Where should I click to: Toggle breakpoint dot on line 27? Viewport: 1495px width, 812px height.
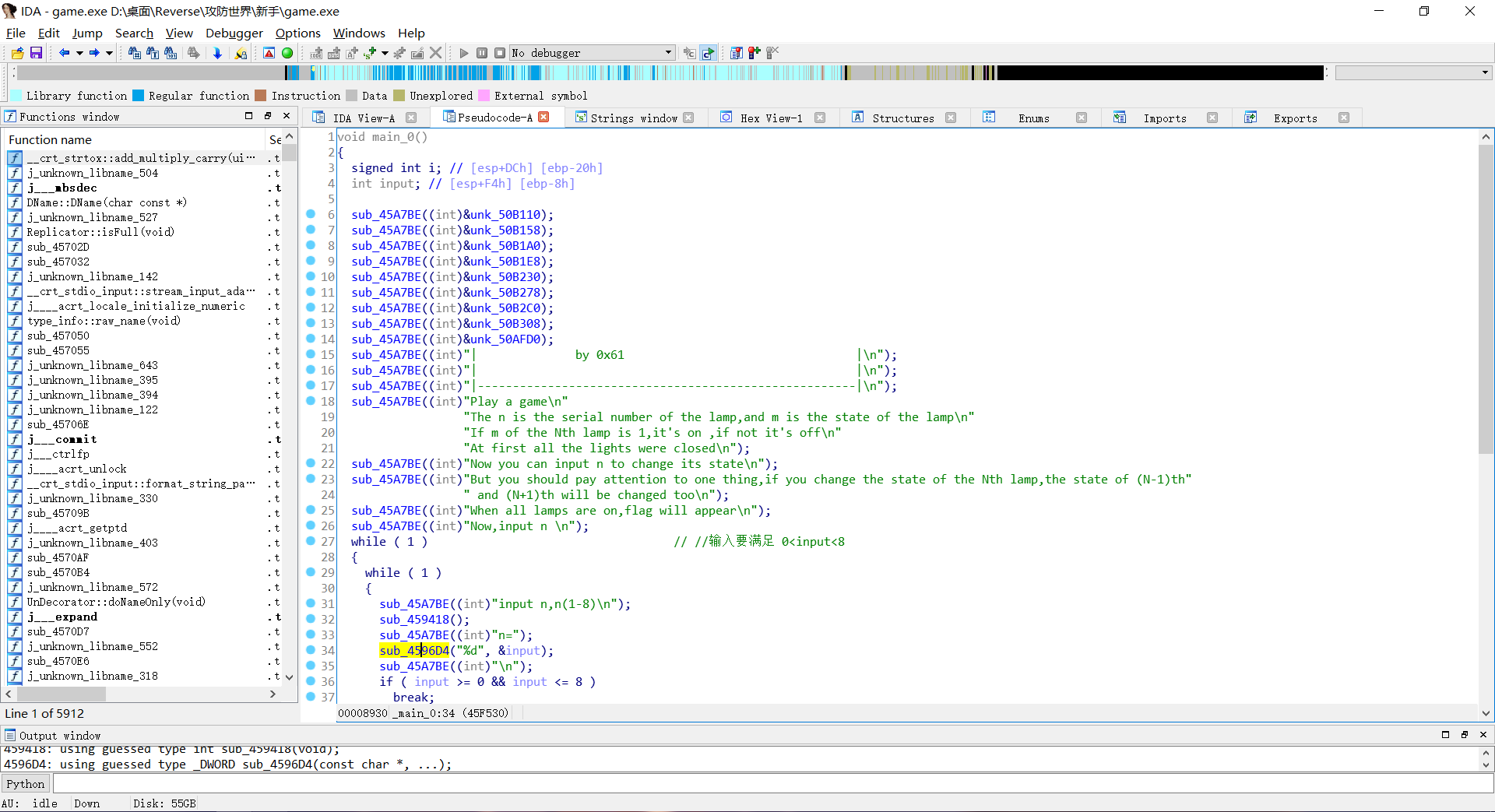(311, 540)
